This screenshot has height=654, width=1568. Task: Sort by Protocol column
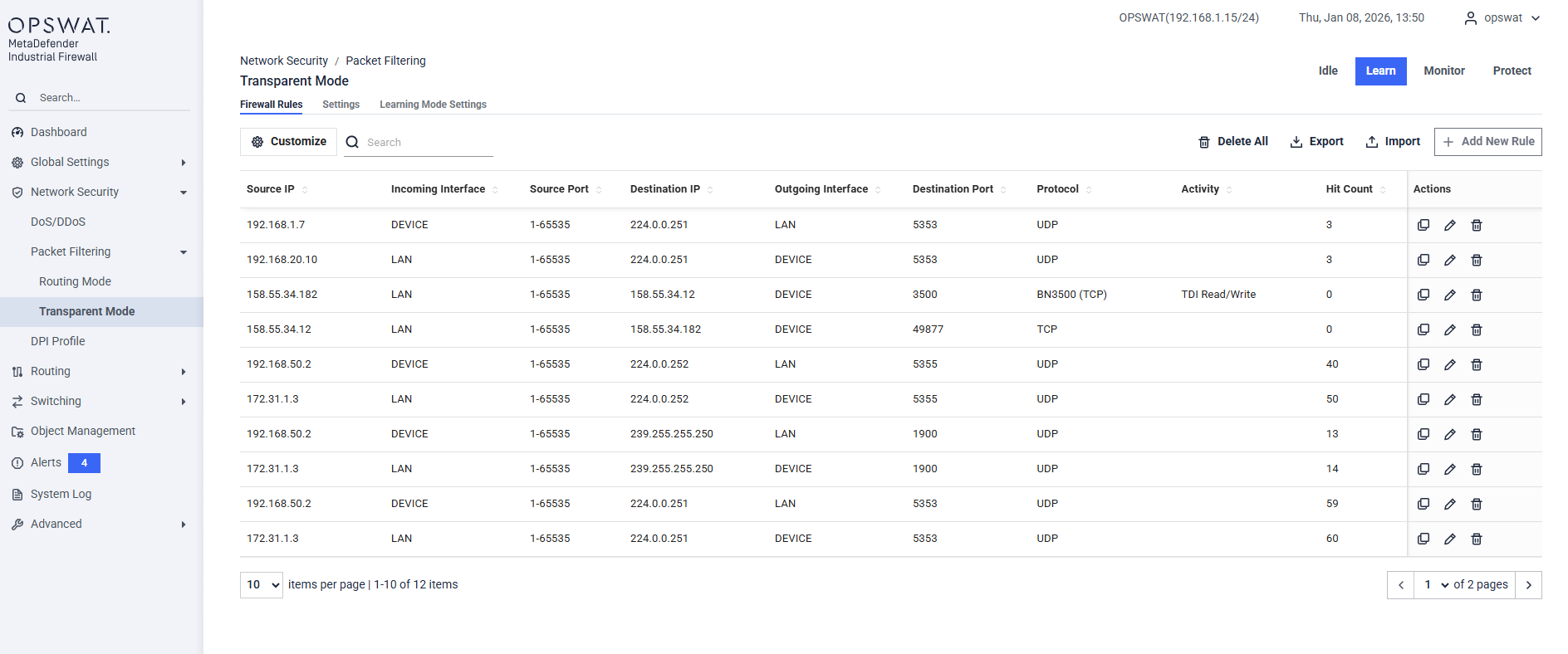click(1089, 189)
